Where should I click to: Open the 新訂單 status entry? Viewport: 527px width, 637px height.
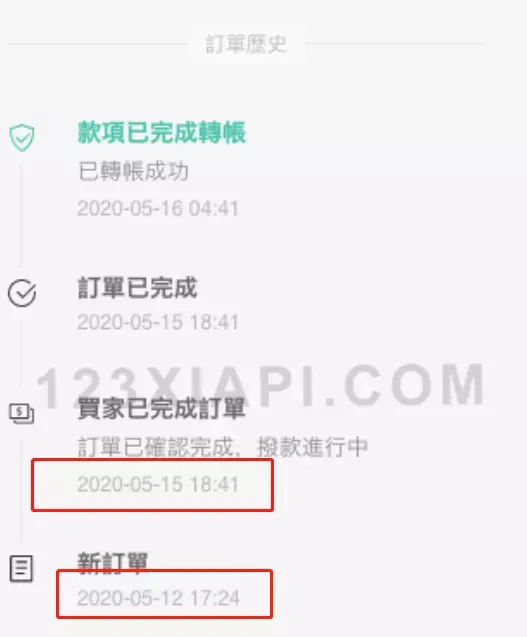(x=113, y=563)
